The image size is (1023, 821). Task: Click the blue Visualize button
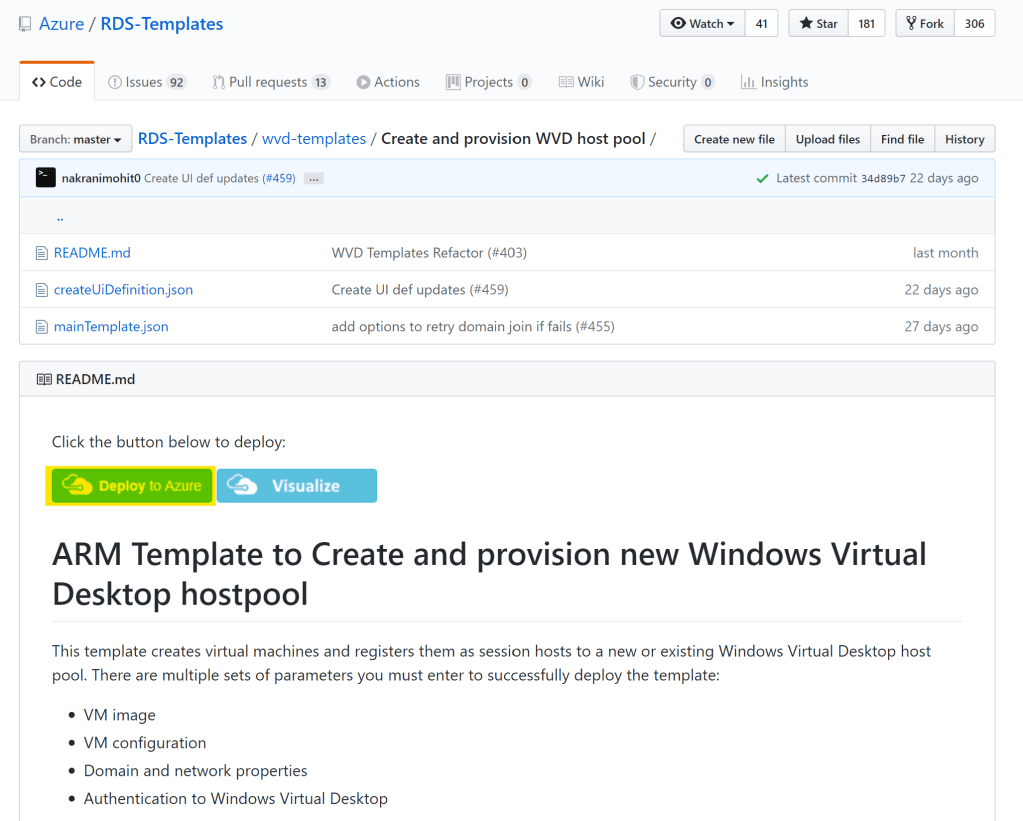pos(297,486)
